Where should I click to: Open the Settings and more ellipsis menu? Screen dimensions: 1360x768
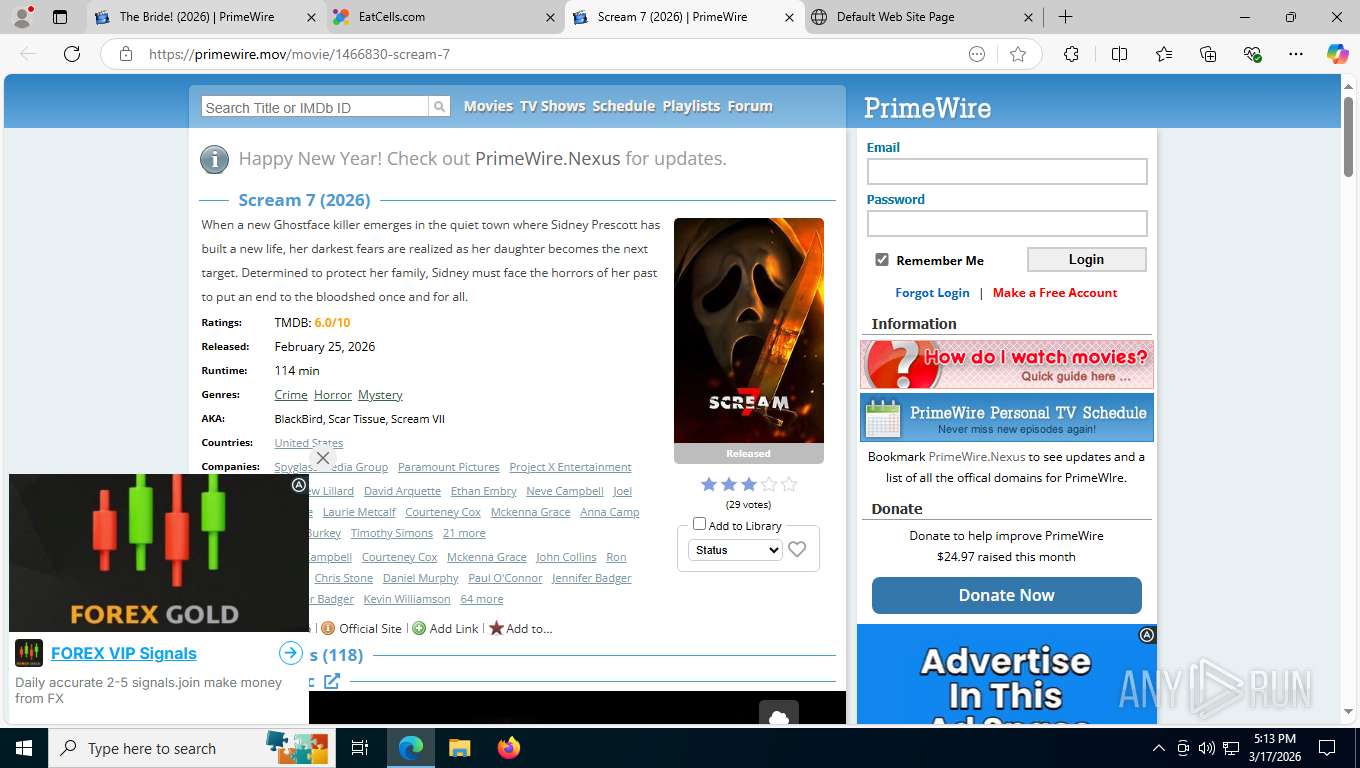click(x=1296, y=54)
